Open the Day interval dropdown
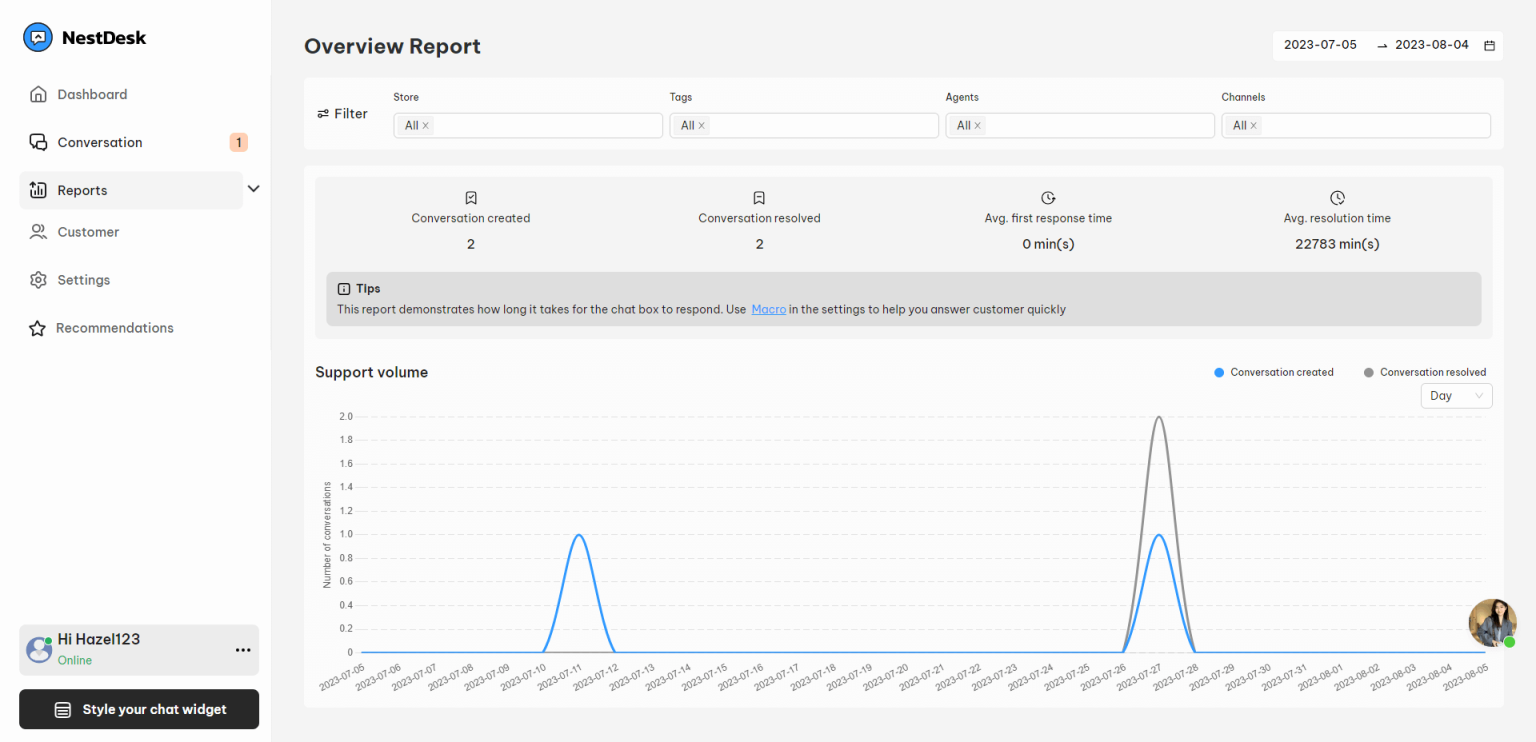The image size is (1536, 742). point(1456,395)
